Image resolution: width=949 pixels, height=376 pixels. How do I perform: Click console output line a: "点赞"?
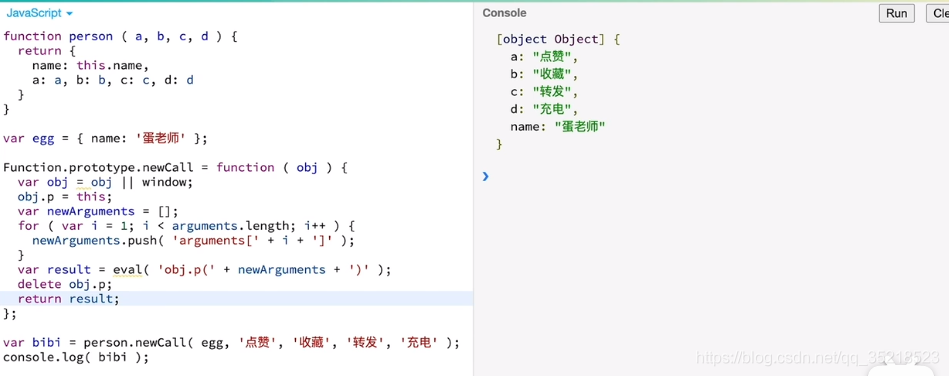click(545, 57)
